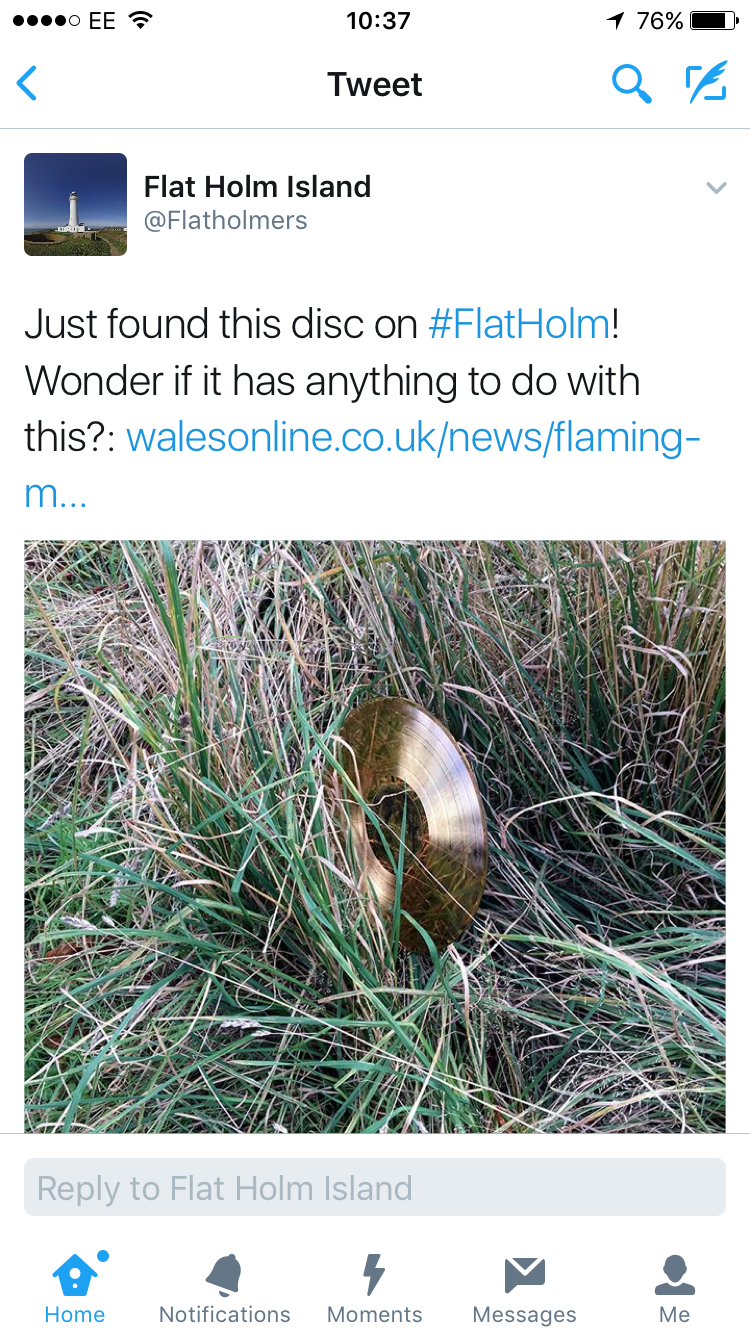Screen dimensions: 750x1334
Task: Tap the 10:37 status bar clock
Action: click(x=378, y=20)
